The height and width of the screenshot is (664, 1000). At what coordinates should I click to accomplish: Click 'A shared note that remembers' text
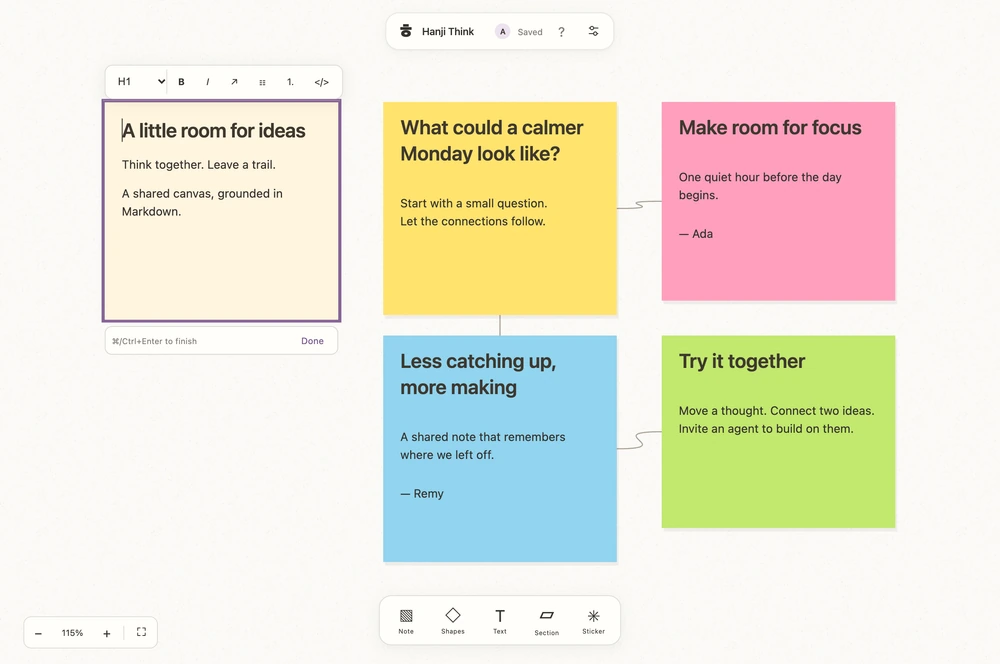(x=483, y=437)
